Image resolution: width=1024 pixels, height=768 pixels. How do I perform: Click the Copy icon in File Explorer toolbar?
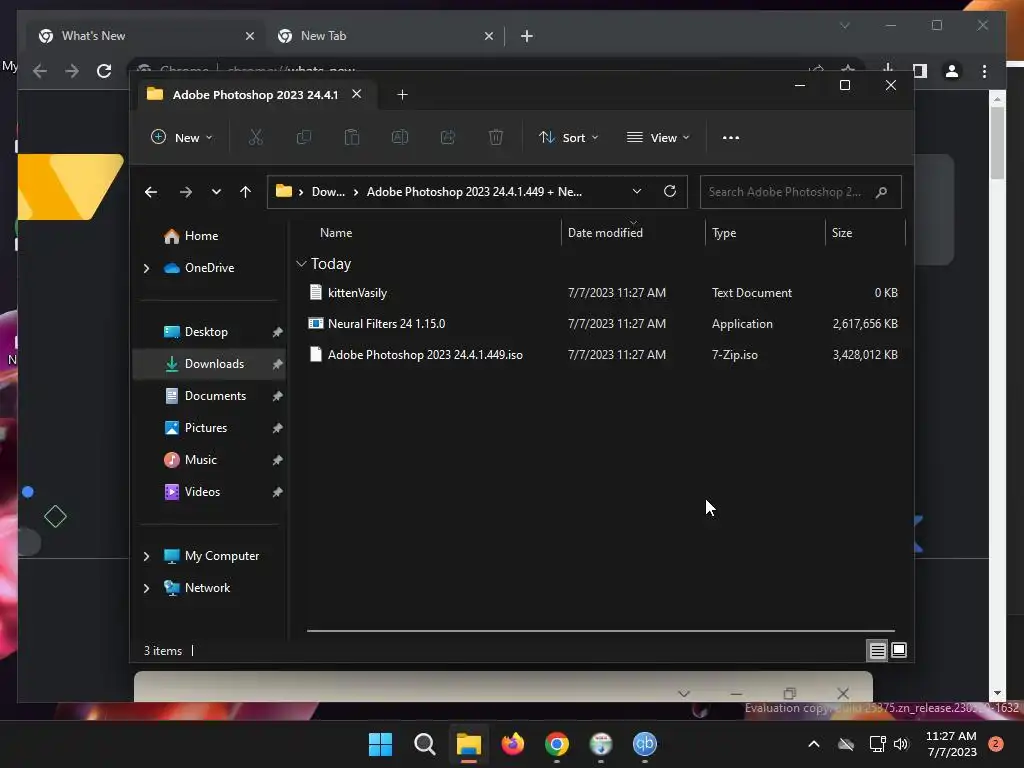click(x=304, y=137)
